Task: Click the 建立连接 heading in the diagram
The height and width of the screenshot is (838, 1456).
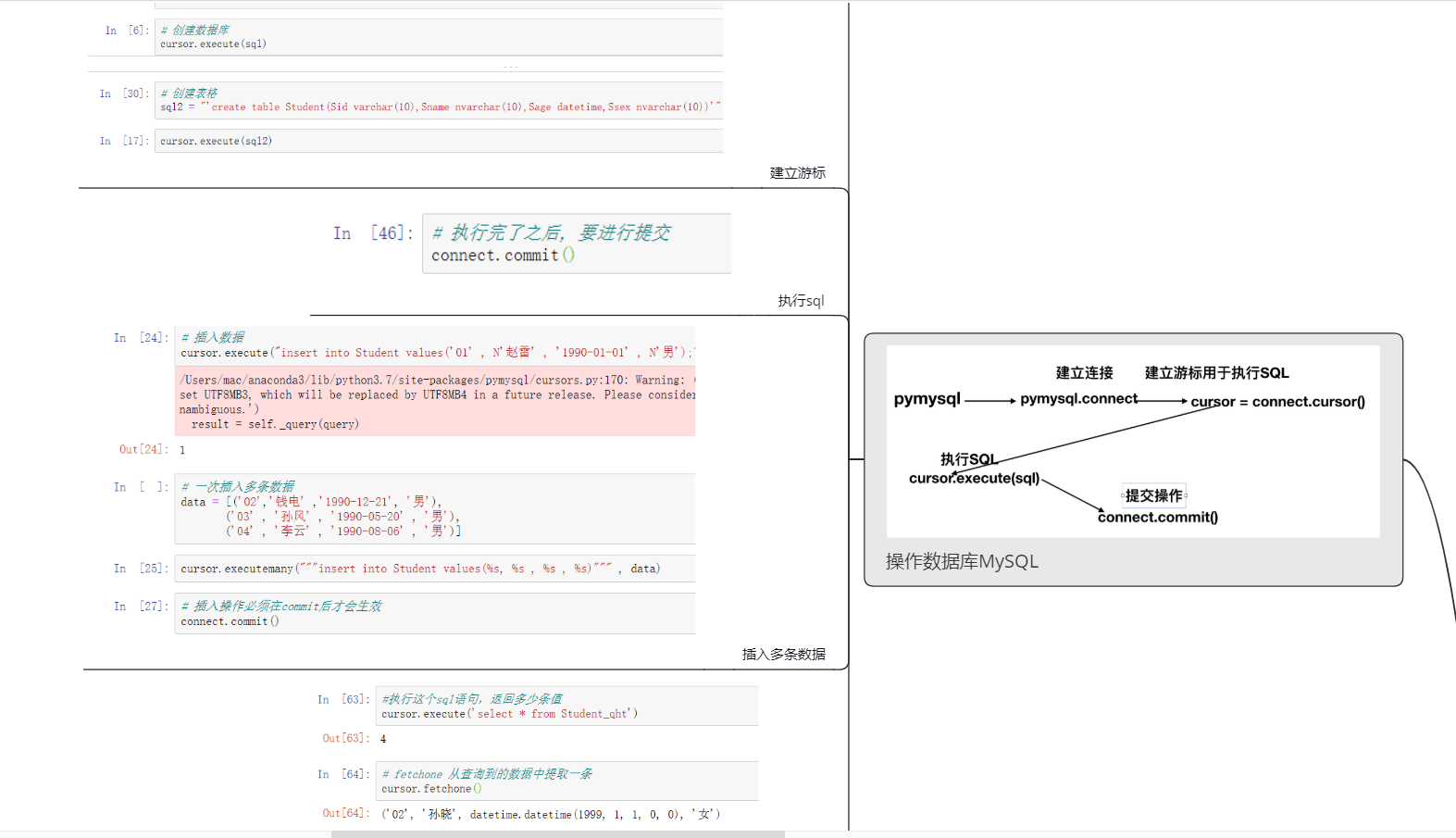Action: click(1084, 373)
